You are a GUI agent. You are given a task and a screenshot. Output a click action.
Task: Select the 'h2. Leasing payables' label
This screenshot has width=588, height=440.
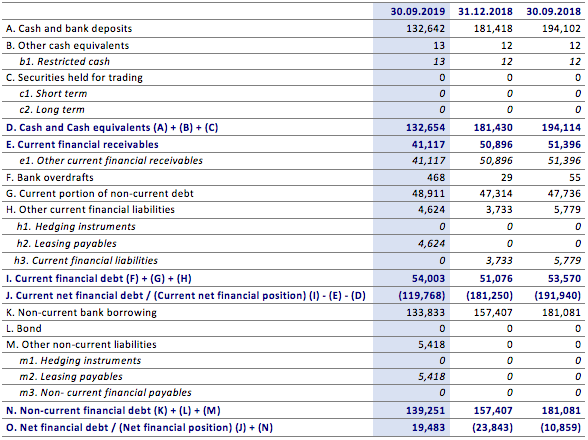[66, 244]
